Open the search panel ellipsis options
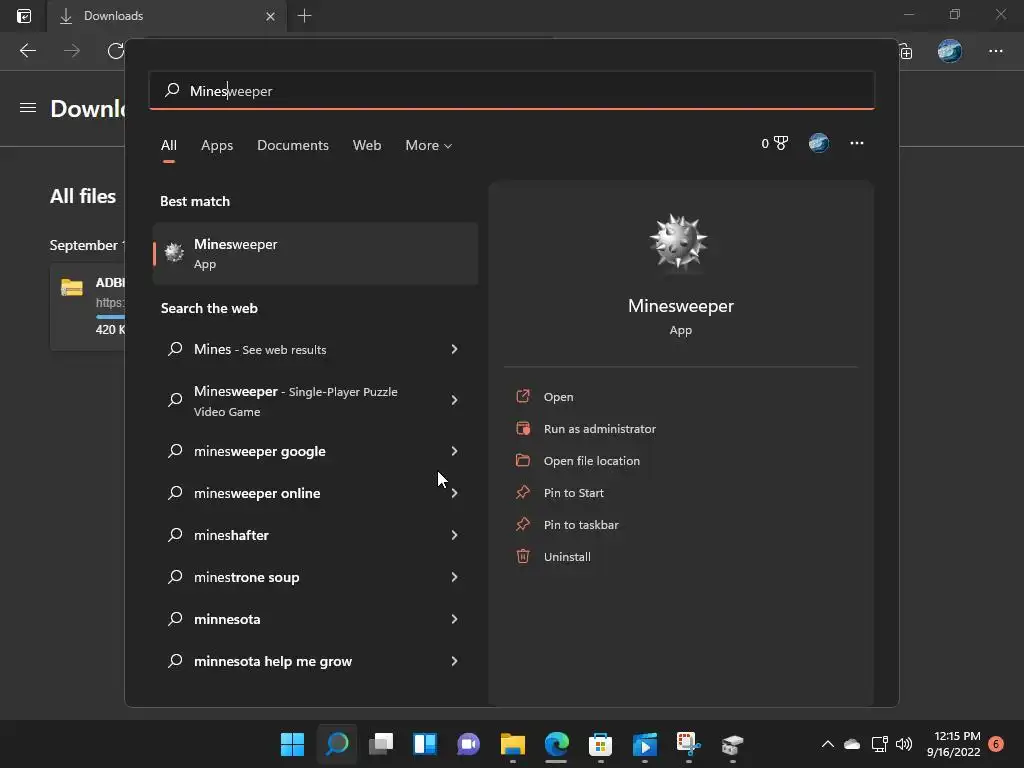The width and height of the screenshot is (1024, 768). pyautogui.click(x=857, y=143)
